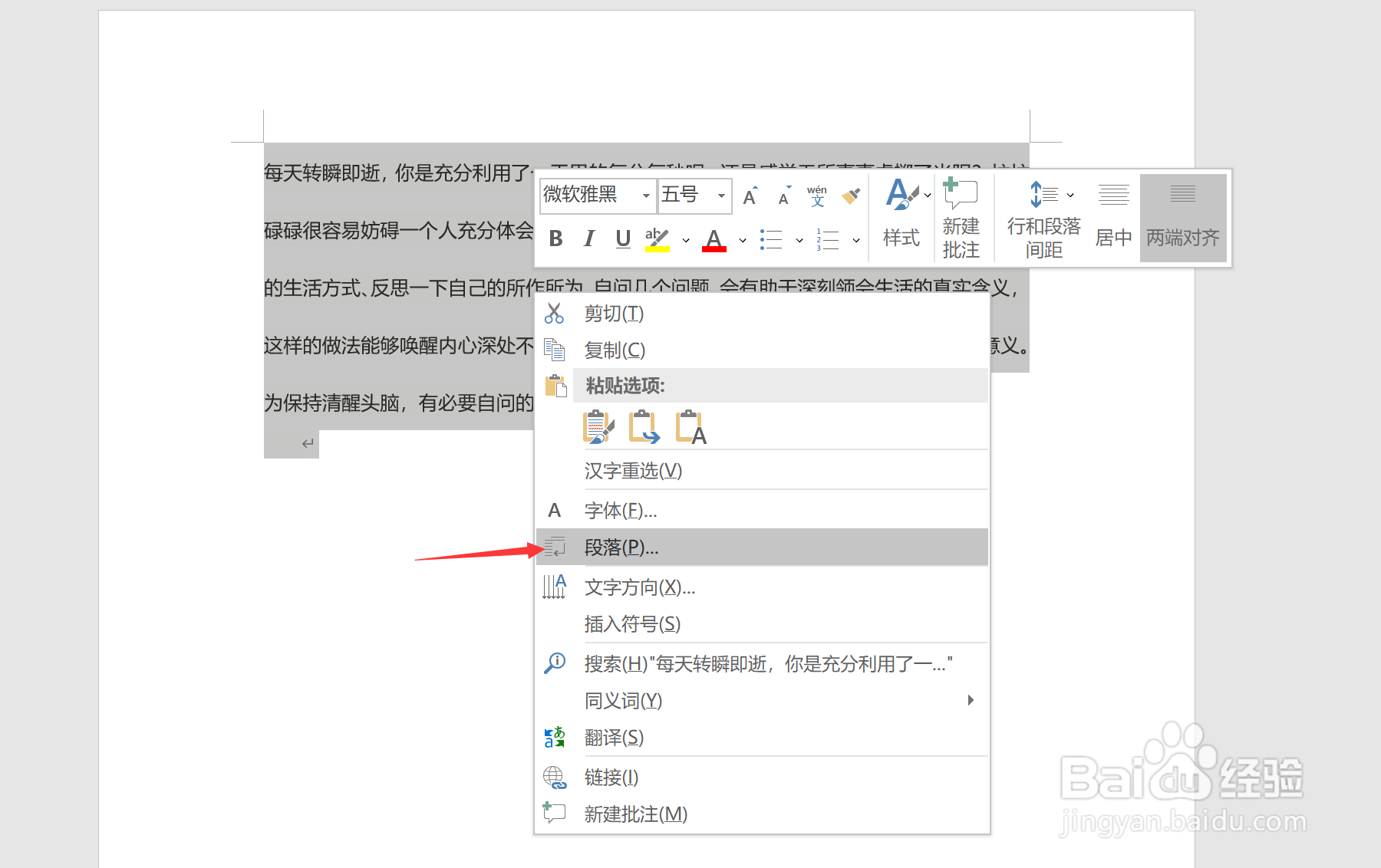
Task: Click the scissors cut icon
Action: point(554,314)
